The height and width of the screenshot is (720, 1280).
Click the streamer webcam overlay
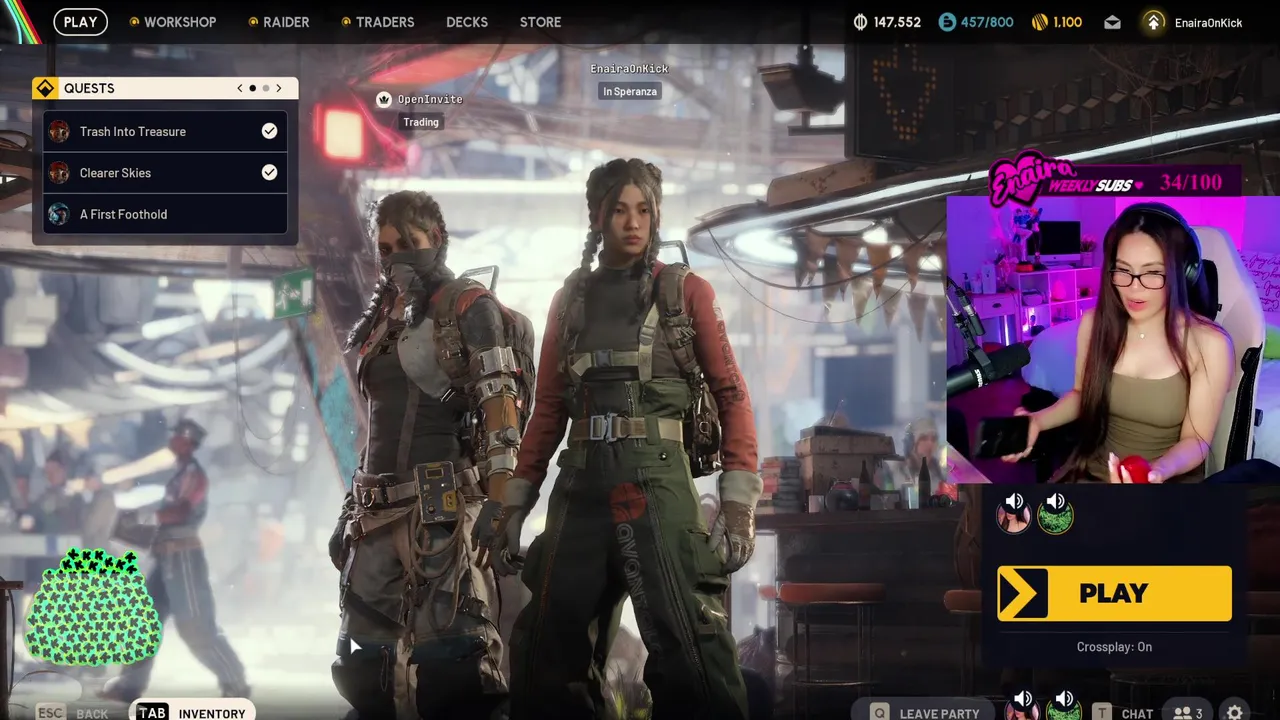(x=1113, y=340)
